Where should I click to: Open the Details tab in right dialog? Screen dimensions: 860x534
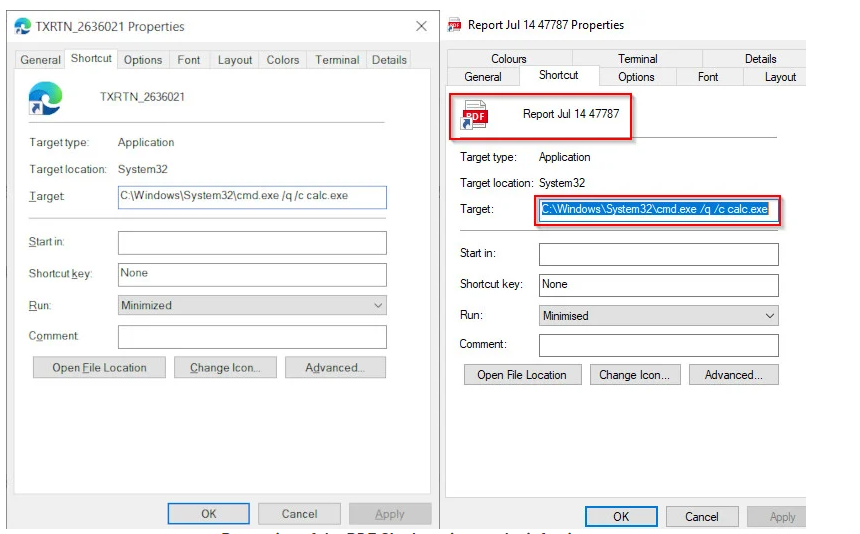click(760, 59)
